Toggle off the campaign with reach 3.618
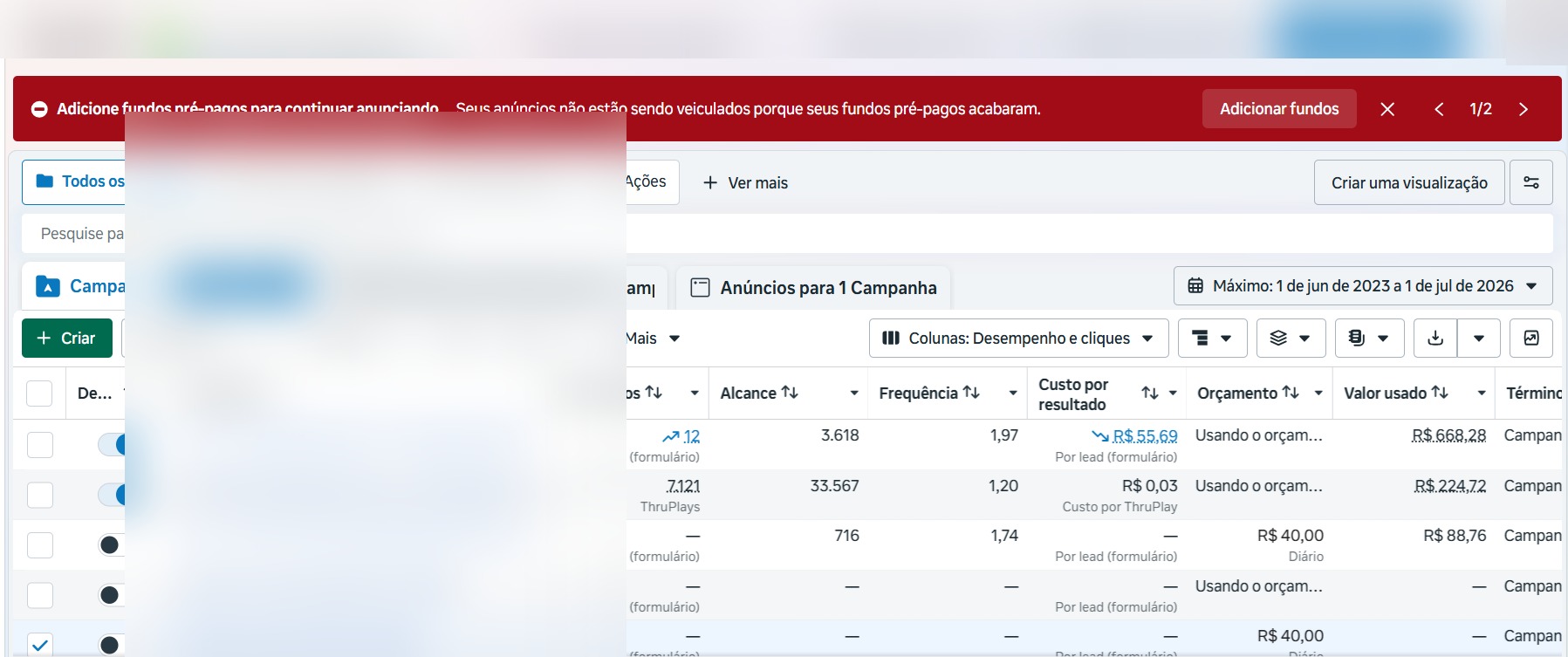The image size is (1568, 657). [112, 445]
